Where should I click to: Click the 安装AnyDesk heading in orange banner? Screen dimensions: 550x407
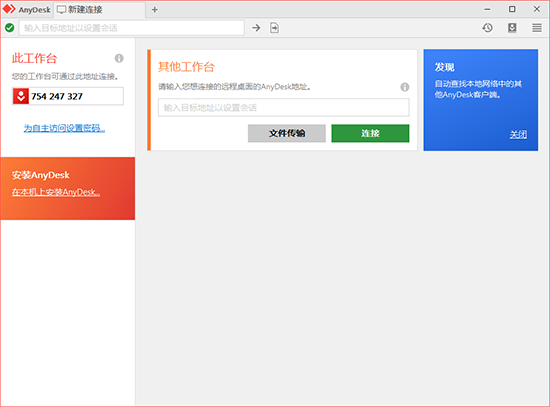point(41,175)
